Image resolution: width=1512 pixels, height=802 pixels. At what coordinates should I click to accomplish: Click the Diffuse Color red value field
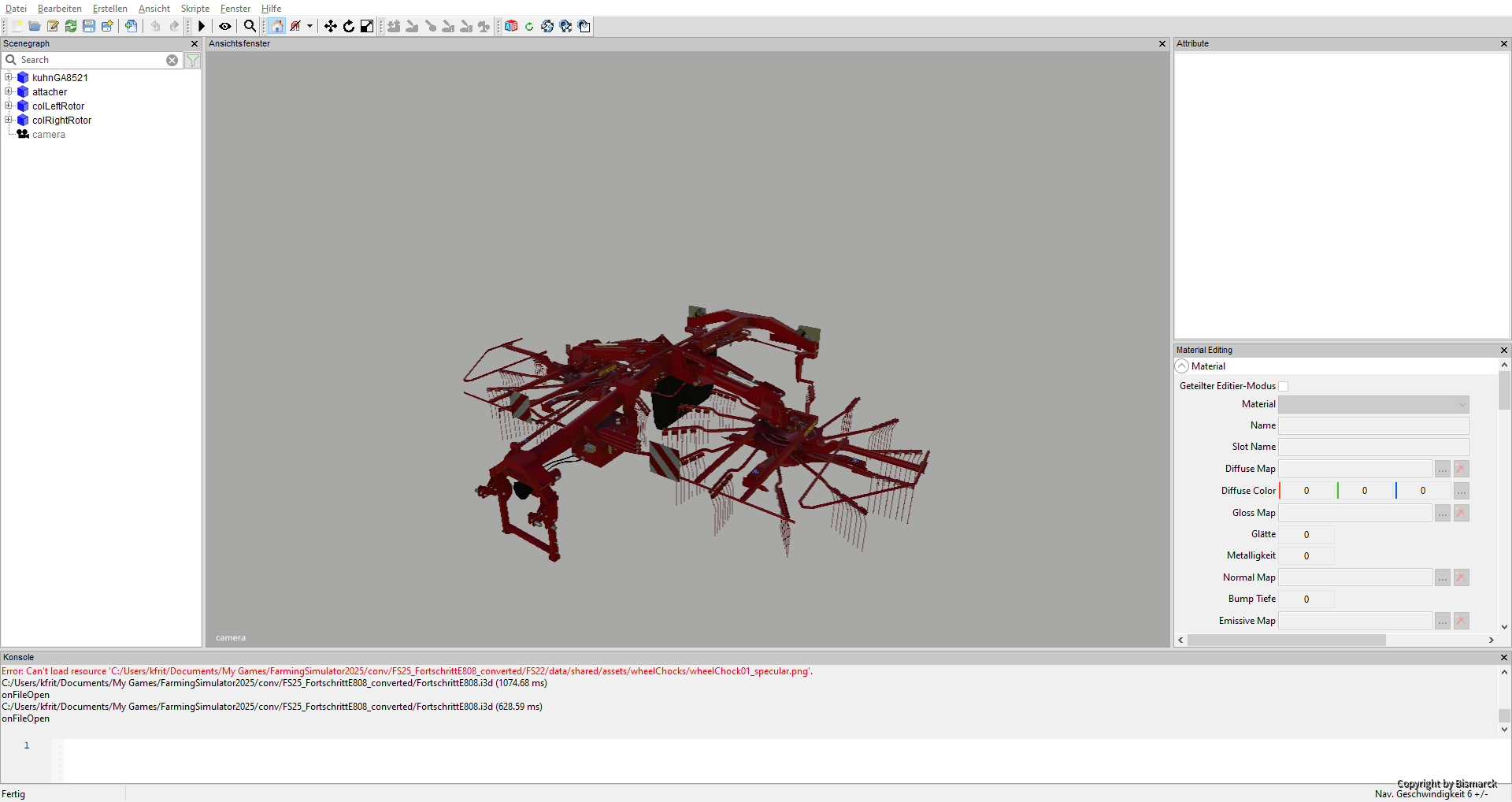pos(1306,491)
